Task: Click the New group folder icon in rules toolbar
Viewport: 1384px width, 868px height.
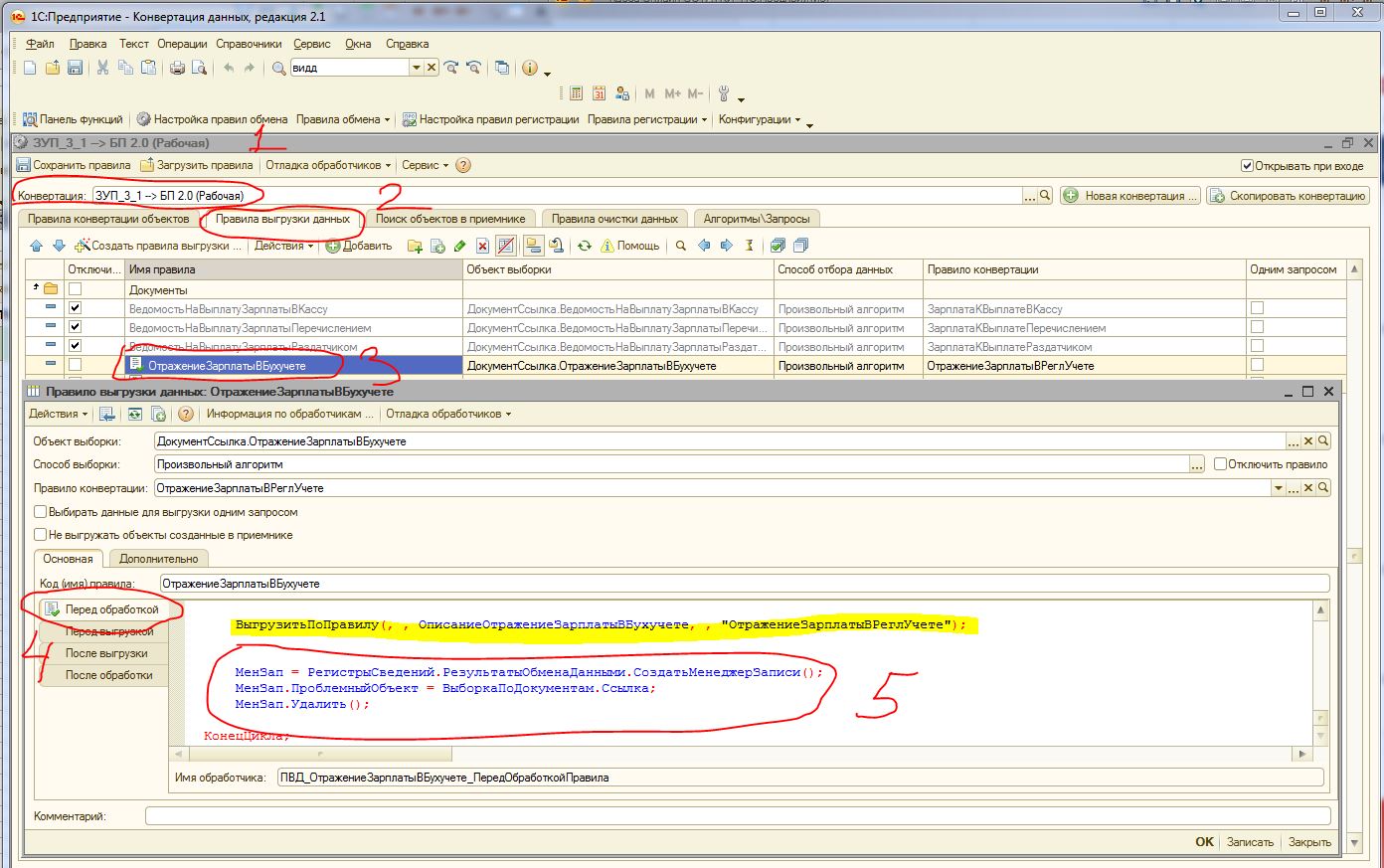Action: pos(416,246)
